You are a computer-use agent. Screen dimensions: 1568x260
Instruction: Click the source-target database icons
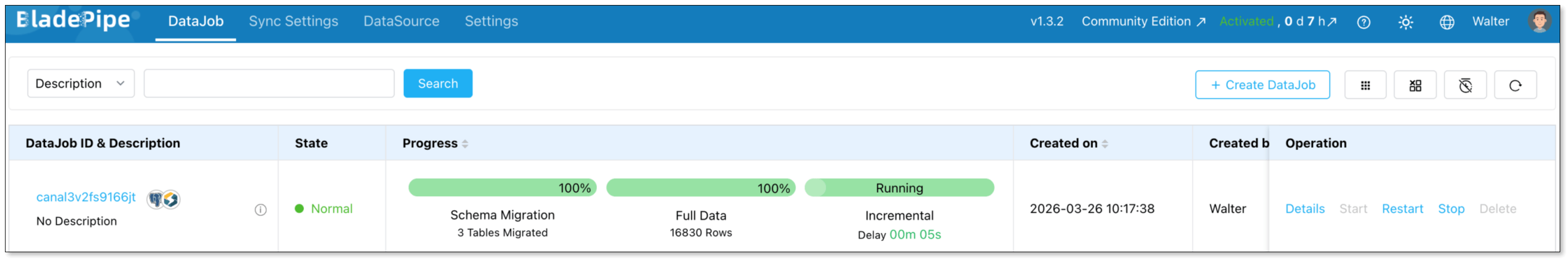point(163,199)
